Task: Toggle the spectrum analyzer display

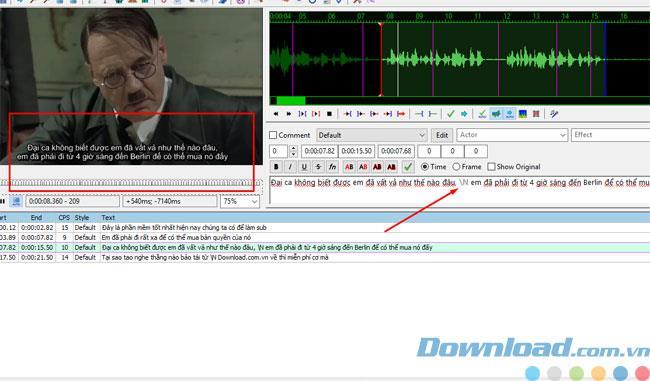Action: pos(522,114)
